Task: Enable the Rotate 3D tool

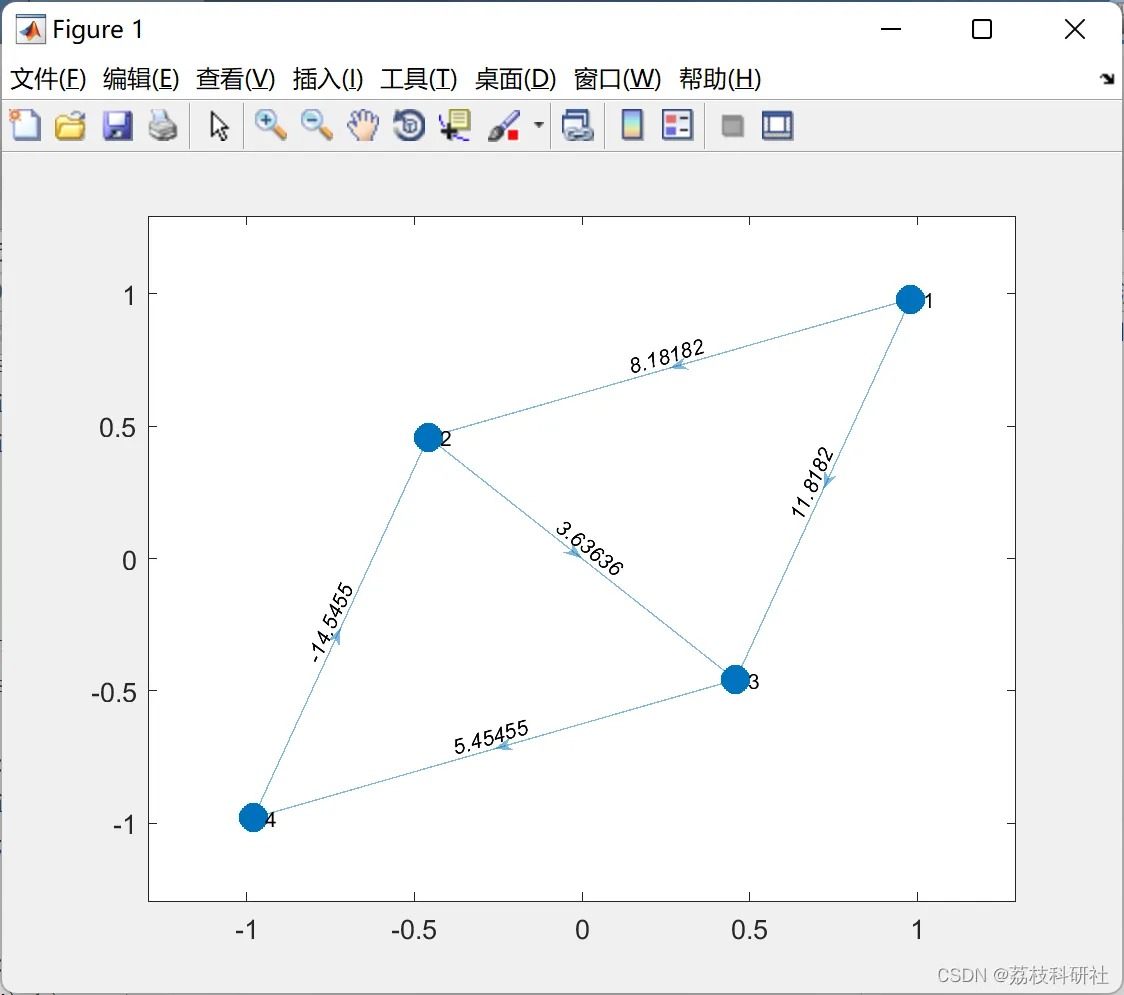Action: pyautogui.click(x=409, y=125)
